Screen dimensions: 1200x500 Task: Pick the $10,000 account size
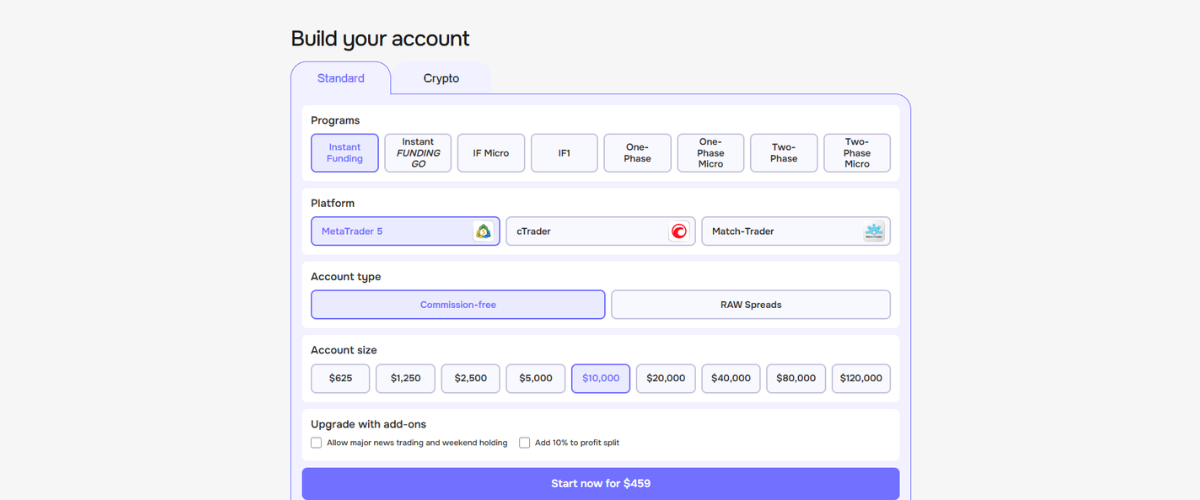(x=601, y=378)
